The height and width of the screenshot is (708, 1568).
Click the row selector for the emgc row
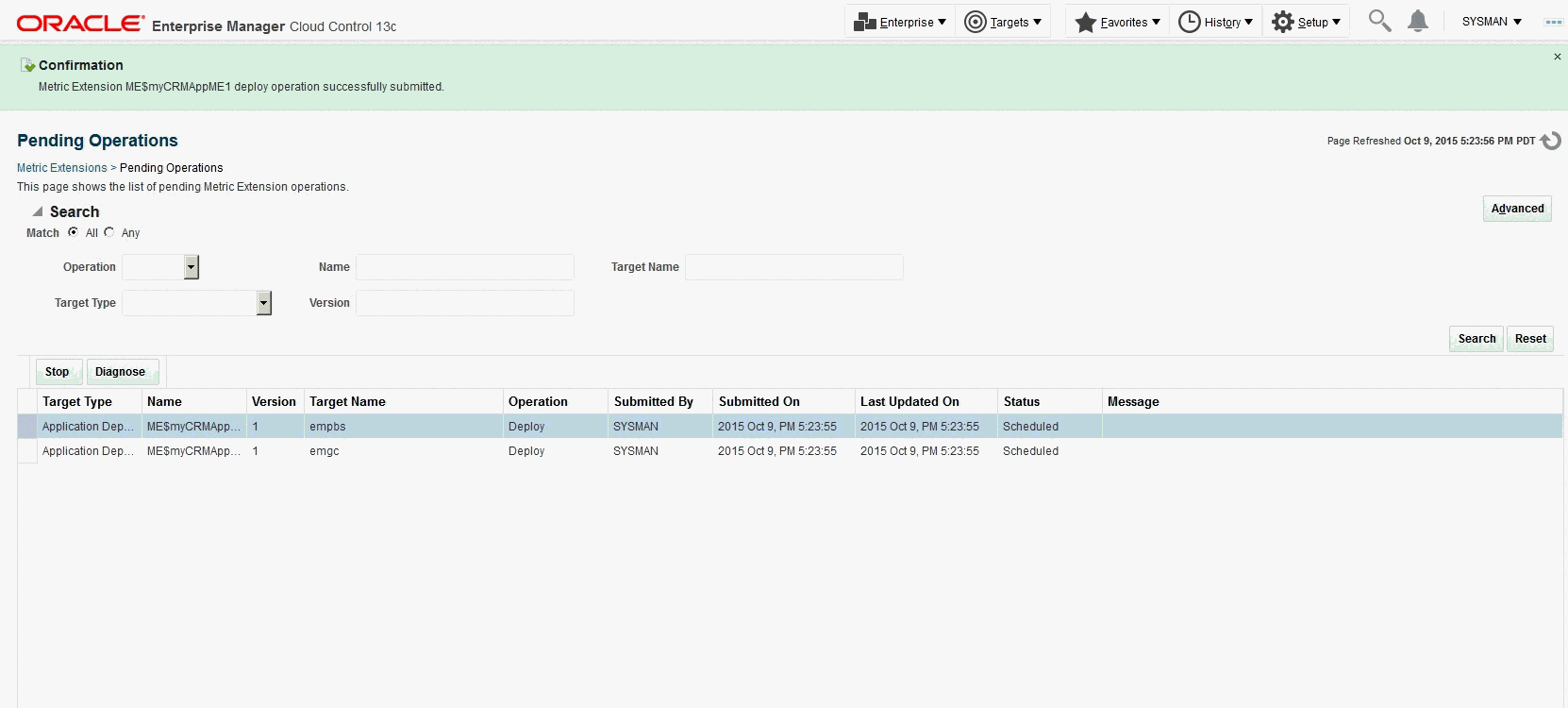(27, 451)
